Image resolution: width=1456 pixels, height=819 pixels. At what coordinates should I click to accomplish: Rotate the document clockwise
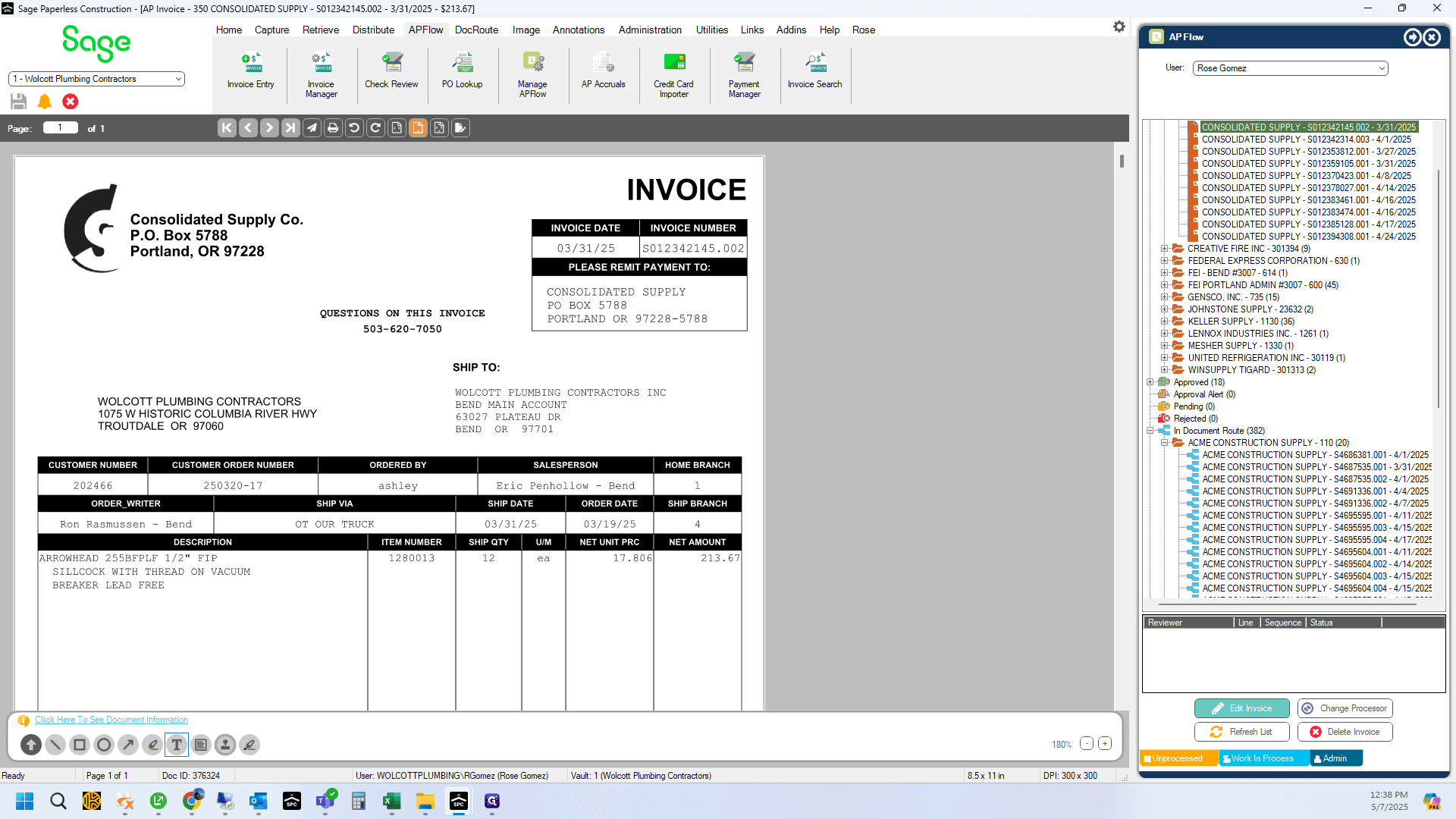coord(375,128)
